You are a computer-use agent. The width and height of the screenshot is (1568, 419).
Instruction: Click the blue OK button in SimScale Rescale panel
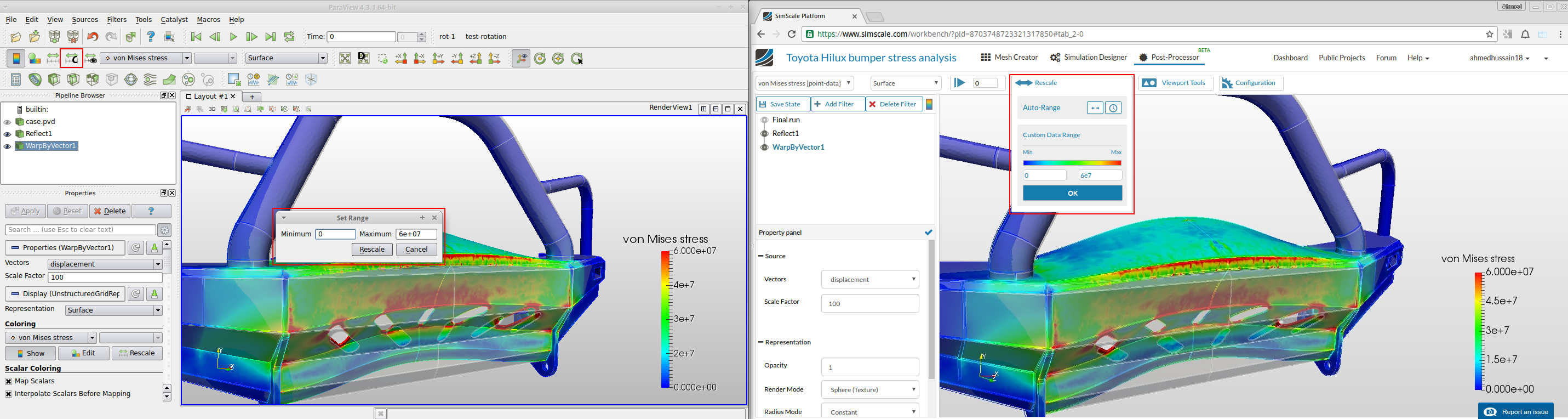[1073, 193]
